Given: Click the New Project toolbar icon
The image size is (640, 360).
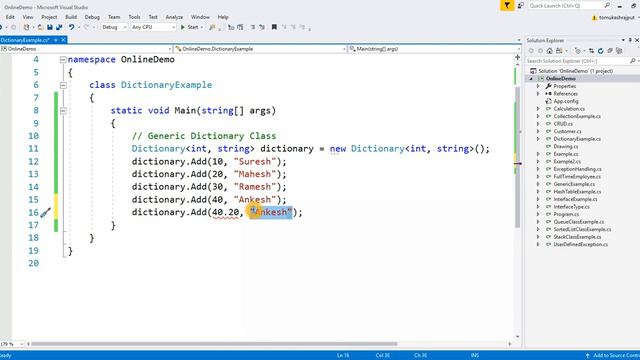Looking at the screenshot, I should (27, 27).
